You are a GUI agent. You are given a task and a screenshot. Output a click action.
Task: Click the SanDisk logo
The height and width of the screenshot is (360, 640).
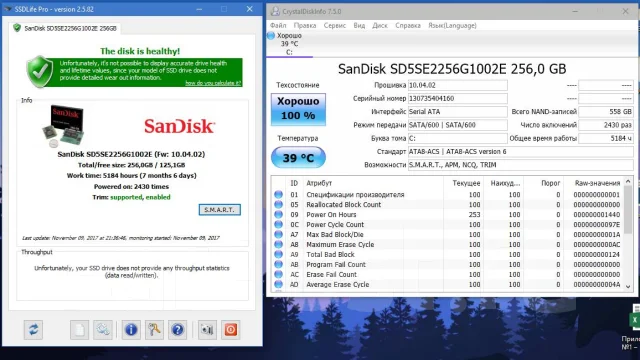click(x=179, y=126)
